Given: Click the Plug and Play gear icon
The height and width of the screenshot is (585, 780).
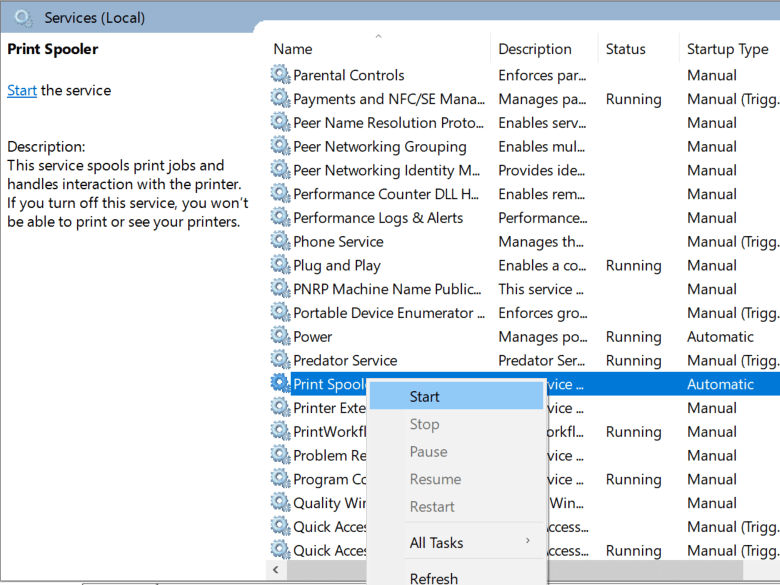Looking at the screenshot, I should click(280, 266).
